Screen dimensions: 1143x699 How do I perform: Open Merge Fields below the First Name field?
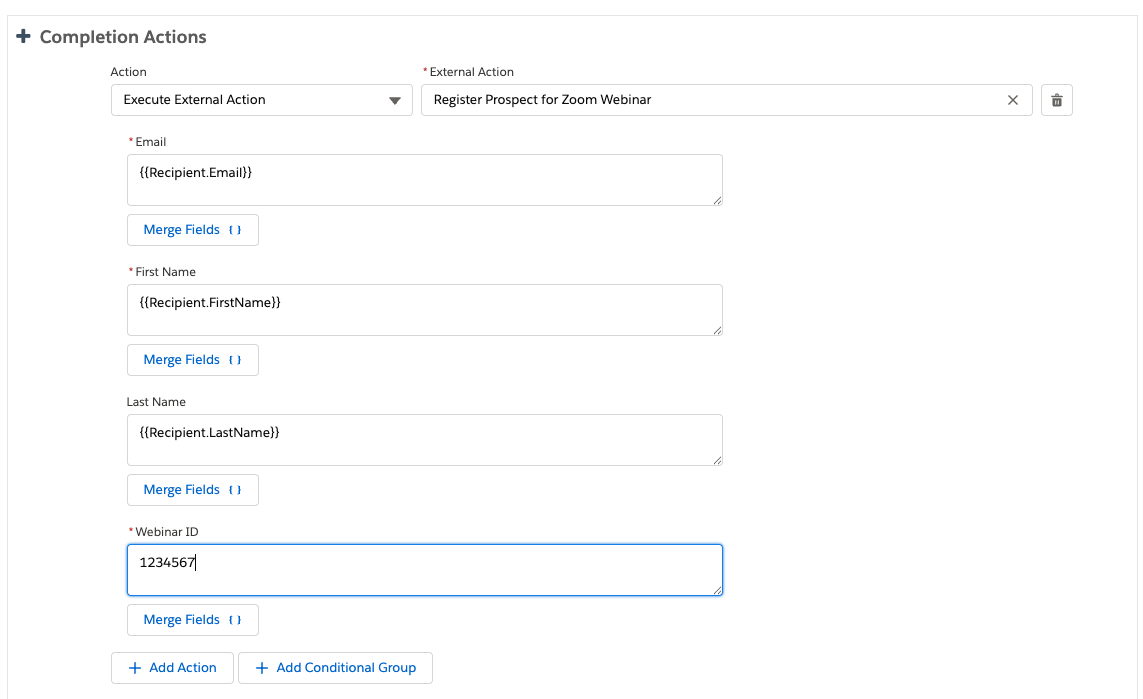(x=192, y=360)
